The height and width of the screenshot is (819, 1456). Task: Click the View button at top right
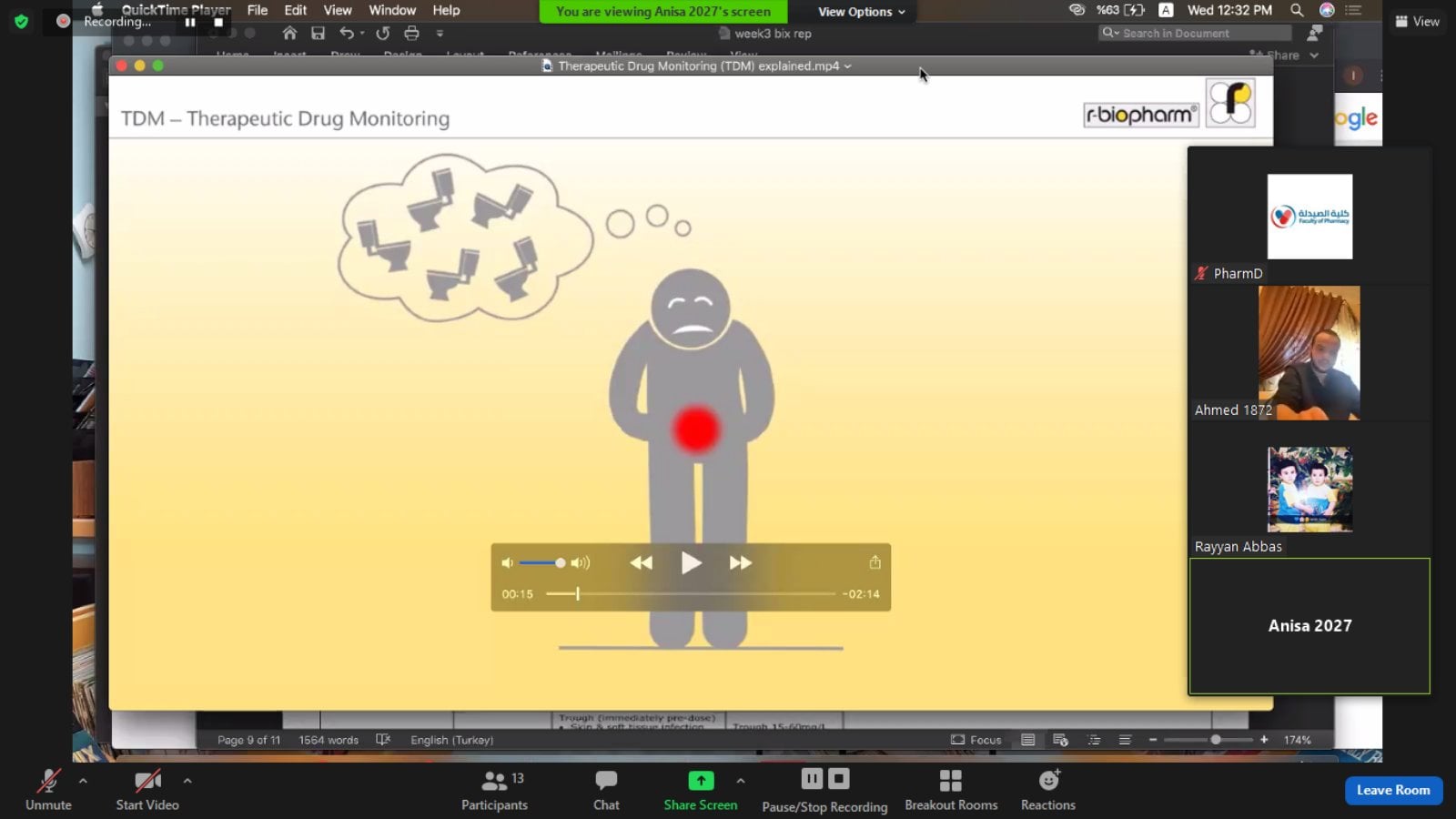(x=1418, y=21)
